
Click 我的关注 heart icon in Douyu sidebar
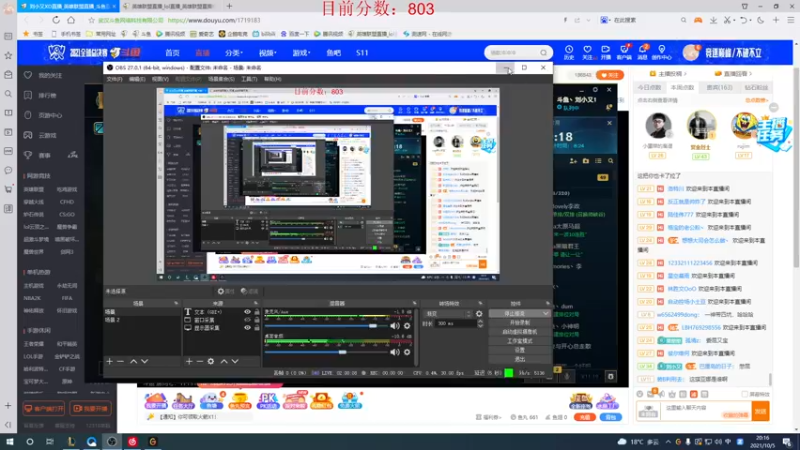pos(28,75)
